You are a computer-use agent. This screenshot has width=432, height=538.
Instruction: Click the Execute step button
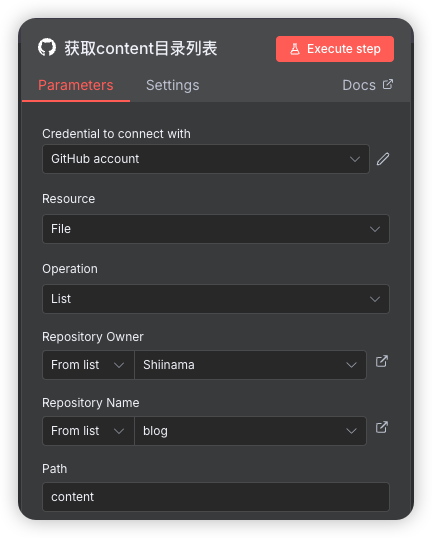pos(335,49)
